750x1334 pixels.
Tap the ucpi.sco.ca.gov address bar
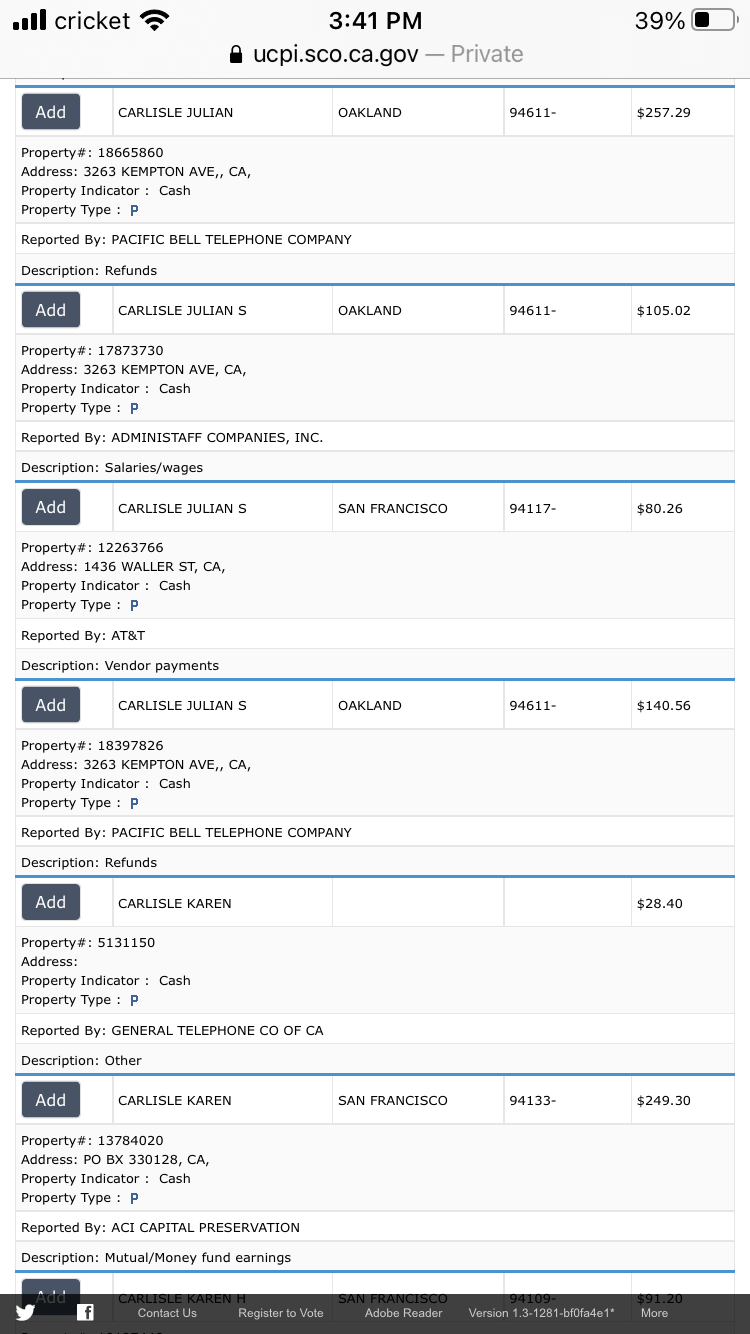coord(375,54)
